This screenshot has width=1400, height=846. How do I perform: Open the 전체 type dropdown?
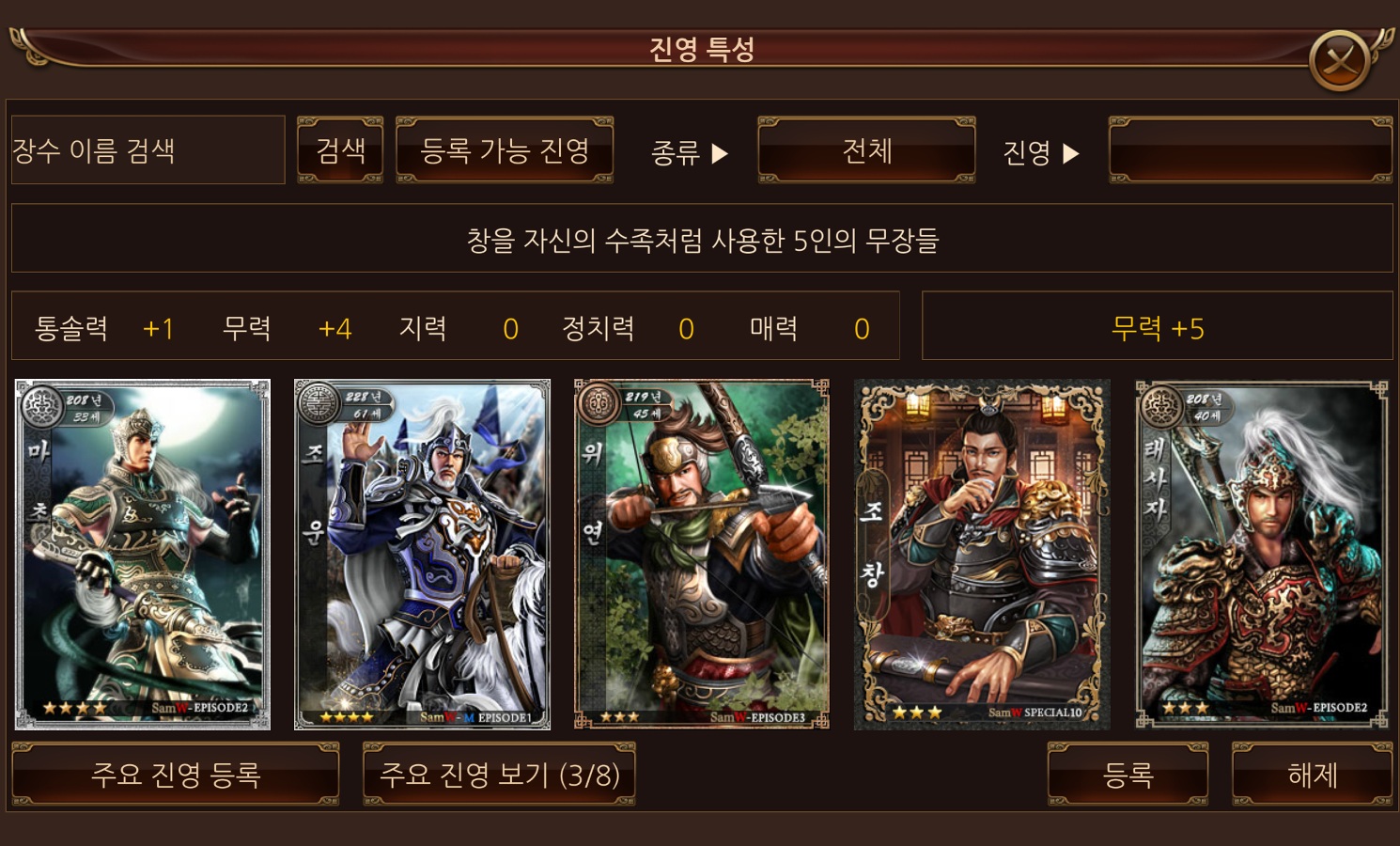tap(866, 150)
